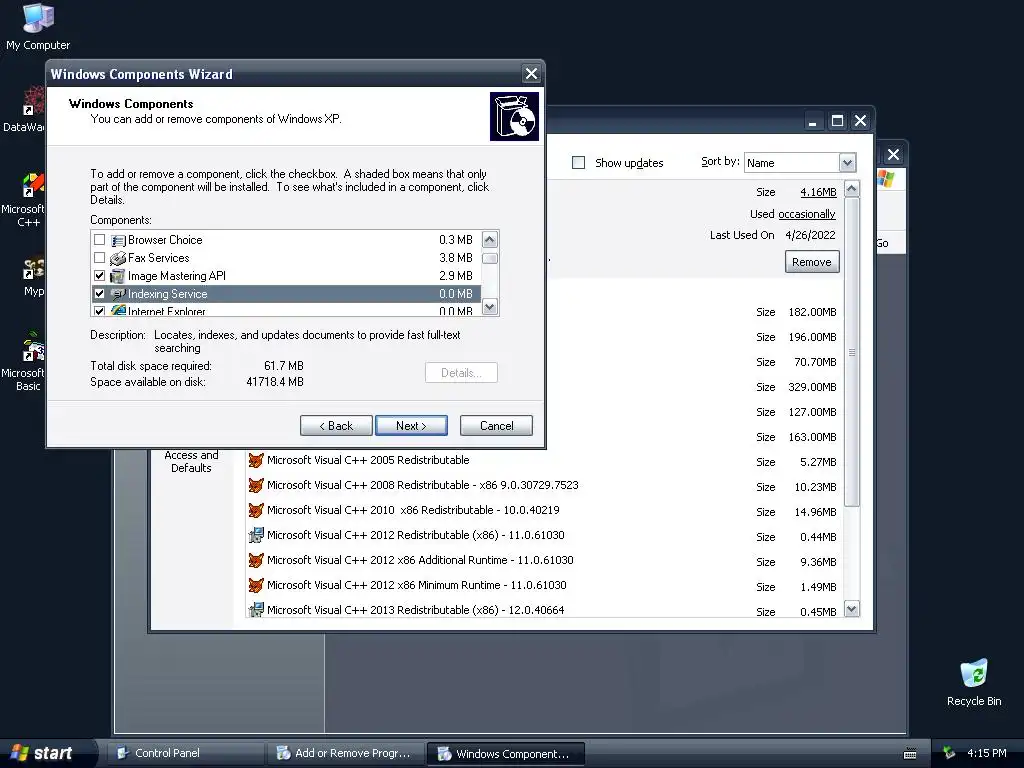Click the Visual C++ 2012 Minimum Runtime icon
This screenshot has height=768, width=1024.
click(x=256, y=585)
